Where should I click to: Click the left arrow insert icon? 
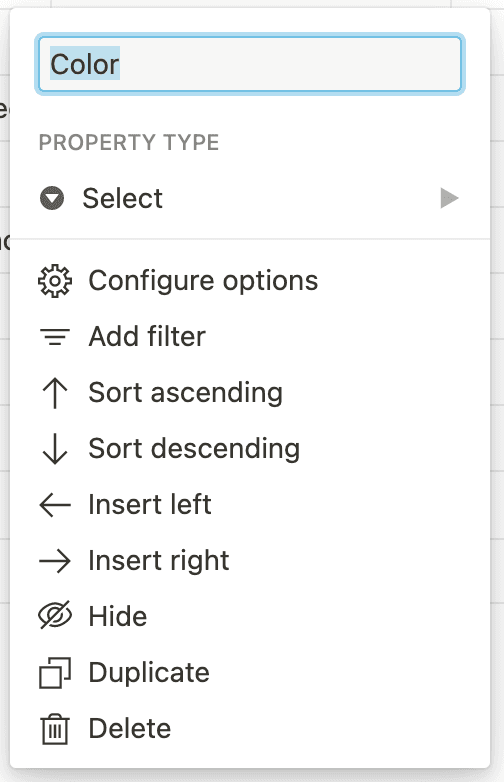55,505
